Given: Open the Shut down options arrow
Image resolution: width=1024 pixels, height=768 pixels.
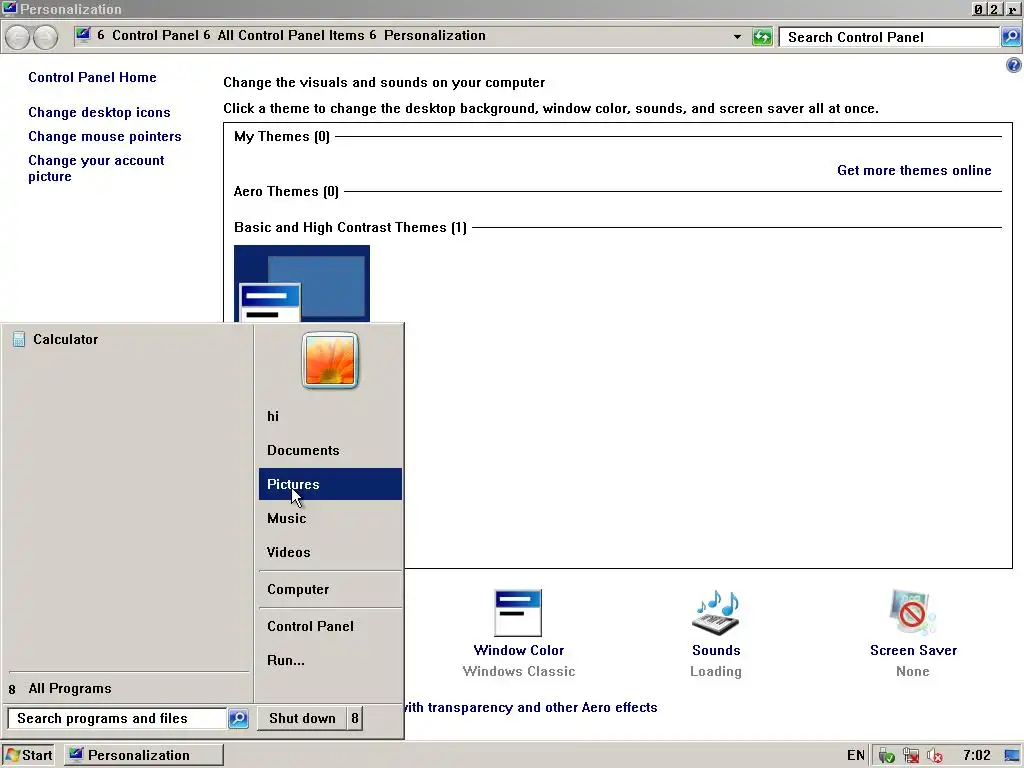Looking at the screenshot, I should (355, 718).
